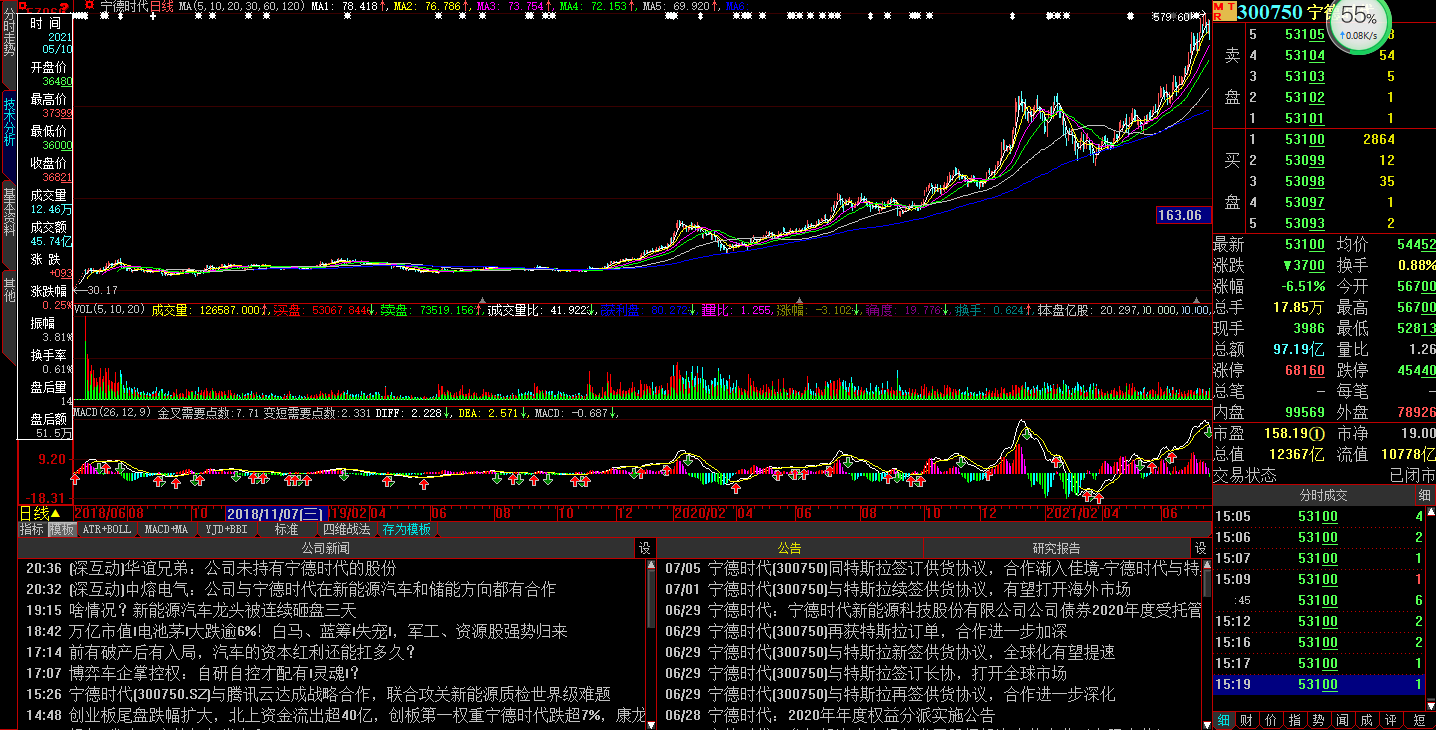The image size is (1436, 730).
Task: Open the 设 settings beside 研究报告 tab
Action: 1199,548
